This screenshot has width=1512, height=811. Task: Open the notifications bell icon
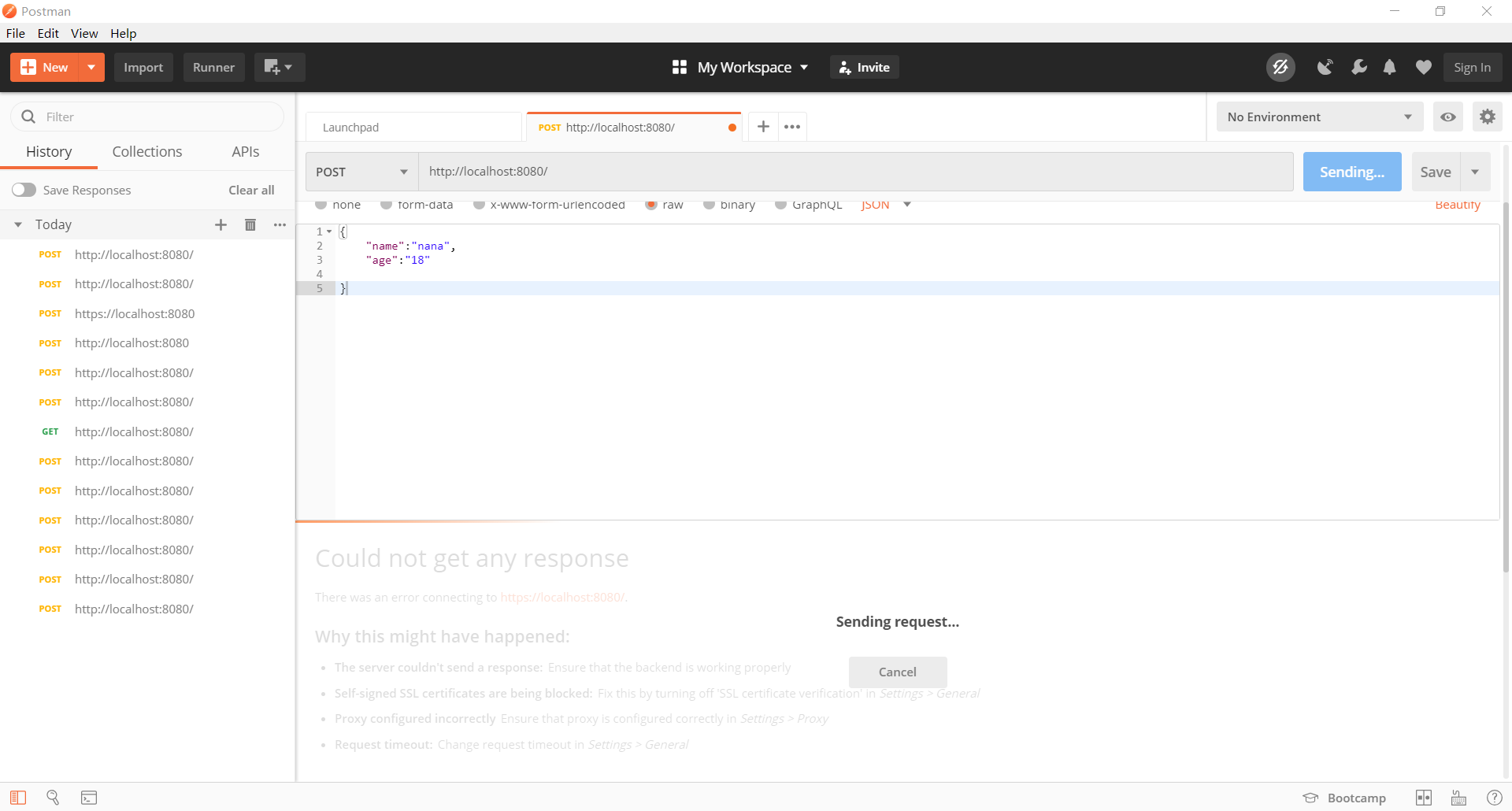click(x=1390, y=67)
